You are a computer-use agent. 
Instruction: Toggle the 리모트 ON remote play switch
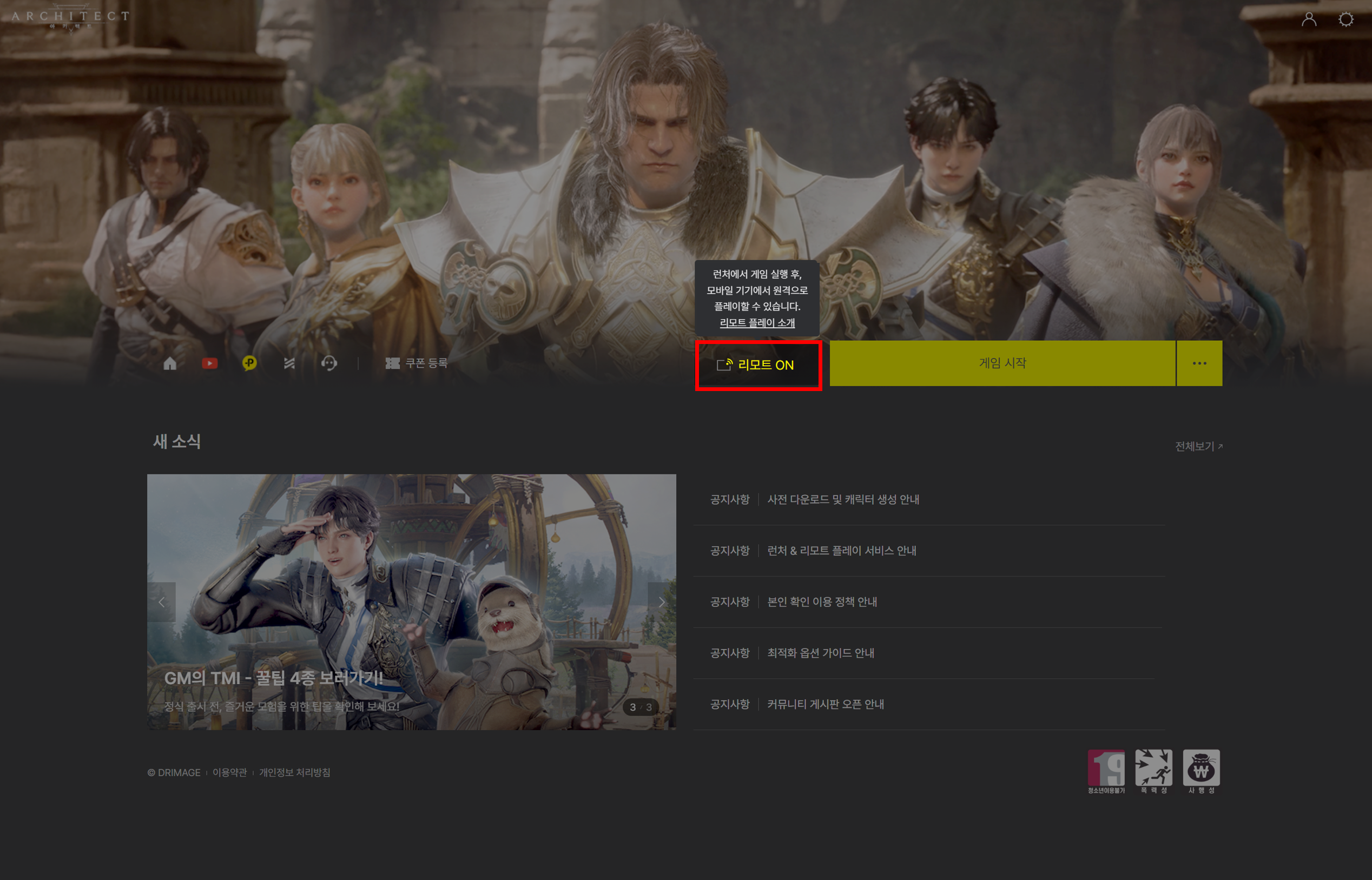coord(758,365)
